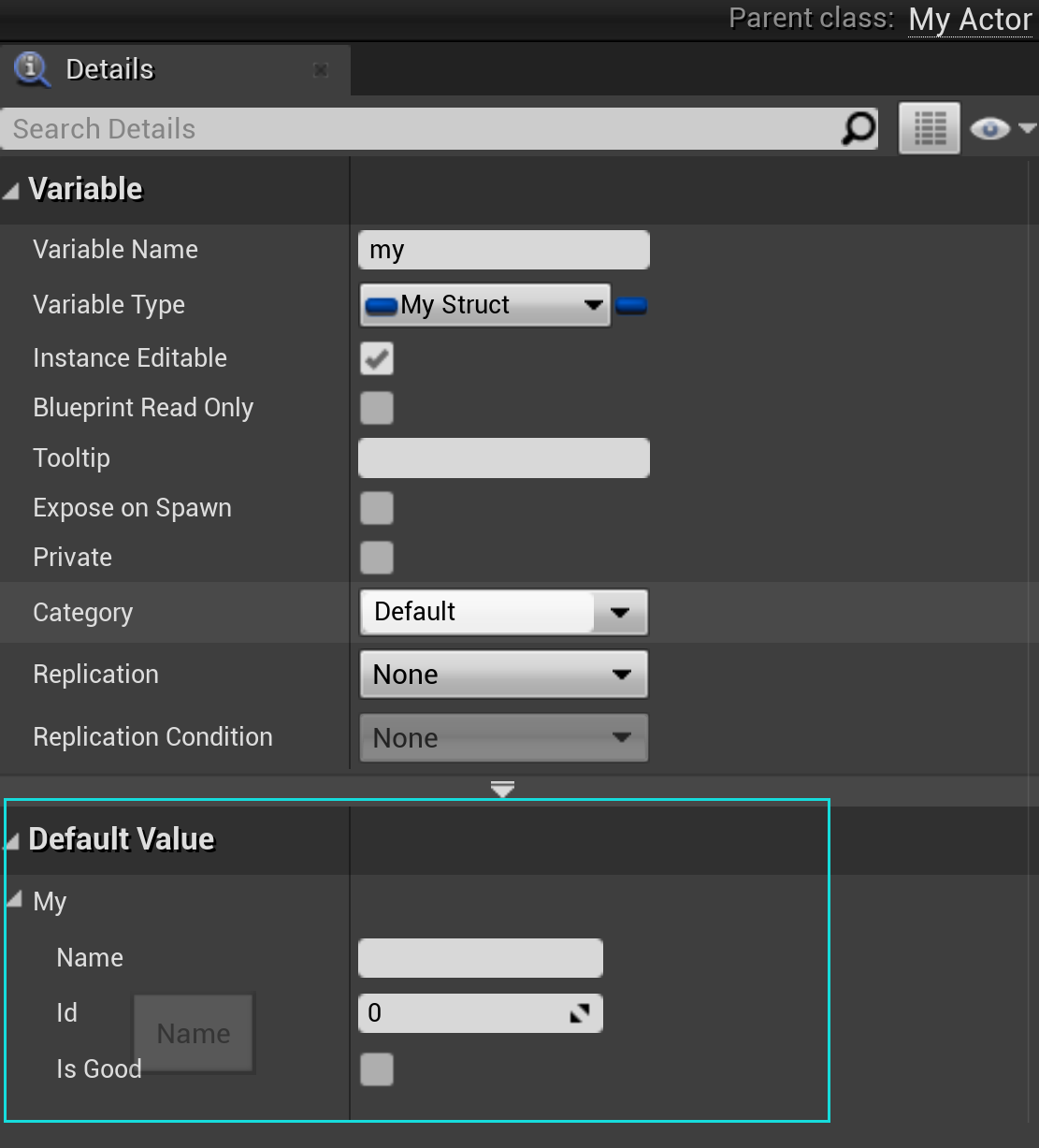Click the X icon on the Details tab
This screenshot has height=1148, width=1039.
pyautogui.click(x=321, y=69)
